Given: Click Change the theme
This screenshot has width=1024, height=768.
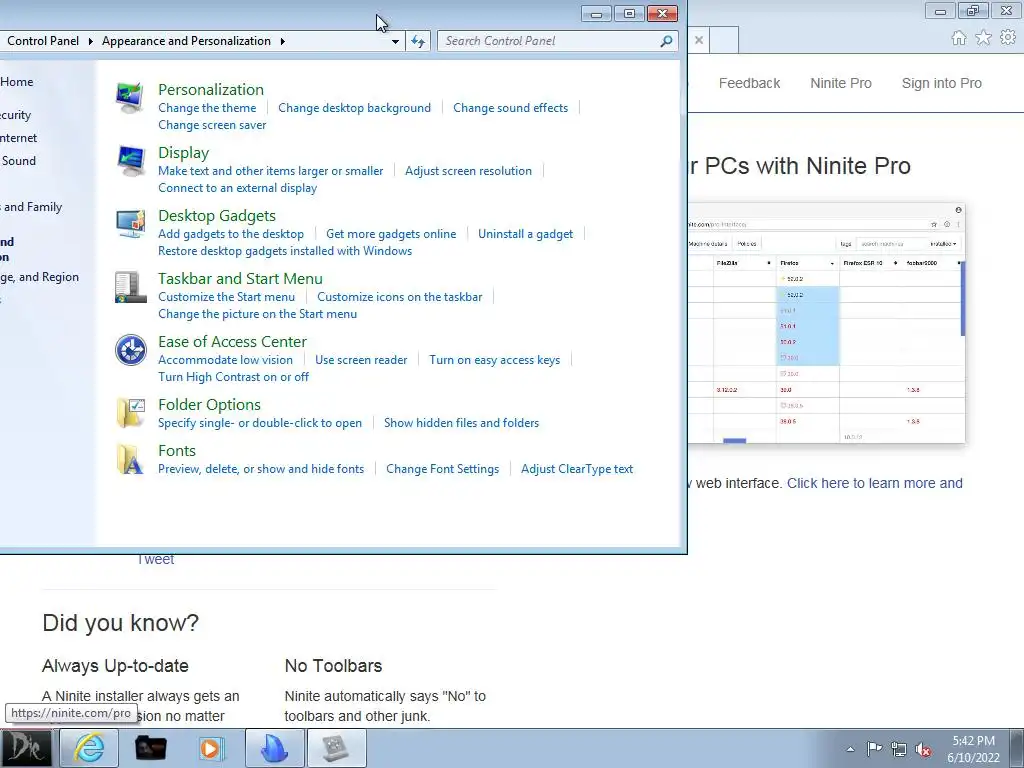Looking at the screenshot, I should coord(207,108).
